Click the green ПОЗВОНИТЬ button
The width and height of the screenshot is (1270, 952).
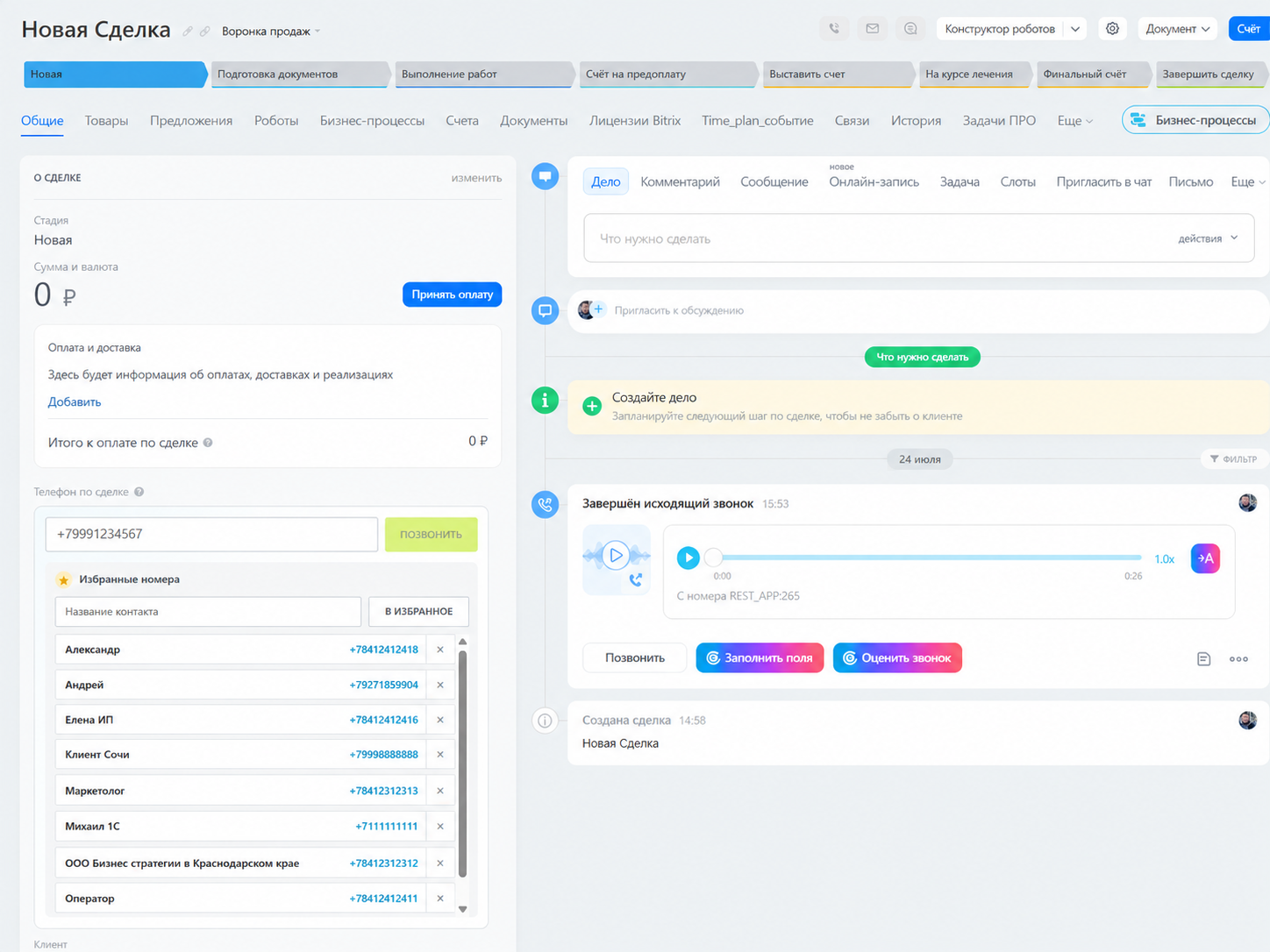(431, 535)
